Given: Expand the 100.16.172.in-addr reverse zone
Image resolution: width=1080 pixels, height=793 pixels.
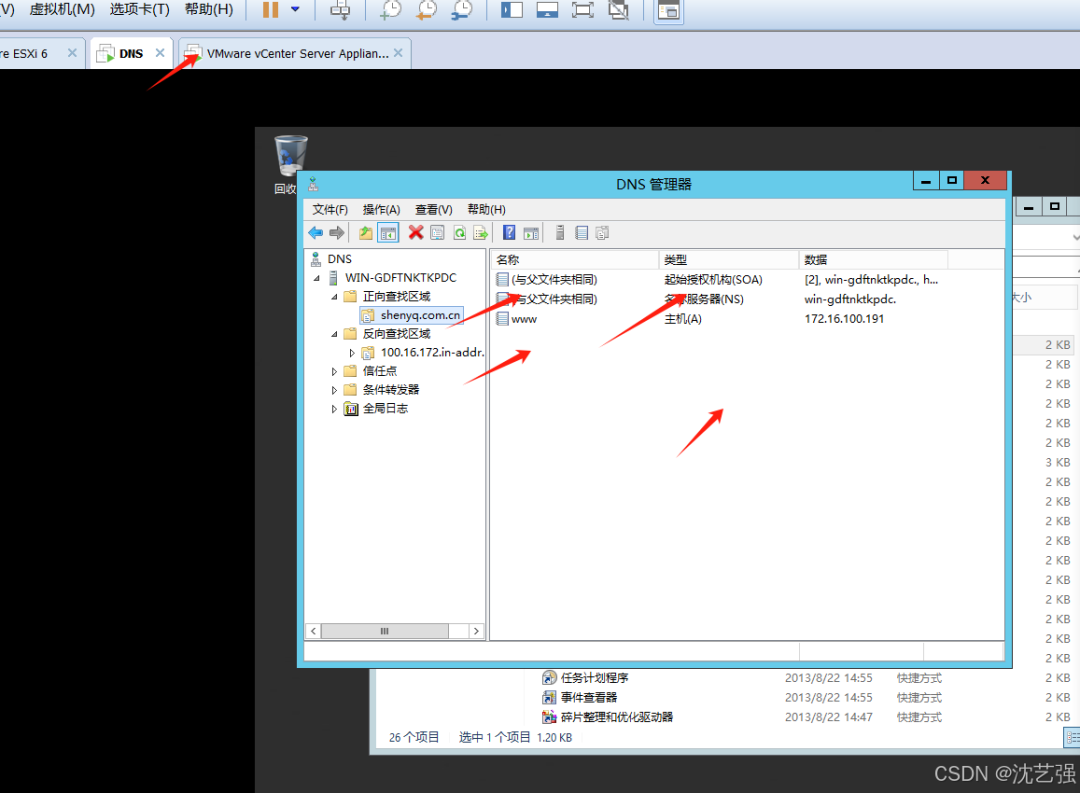Looking at the screenshot, I should tap(352, 353).
